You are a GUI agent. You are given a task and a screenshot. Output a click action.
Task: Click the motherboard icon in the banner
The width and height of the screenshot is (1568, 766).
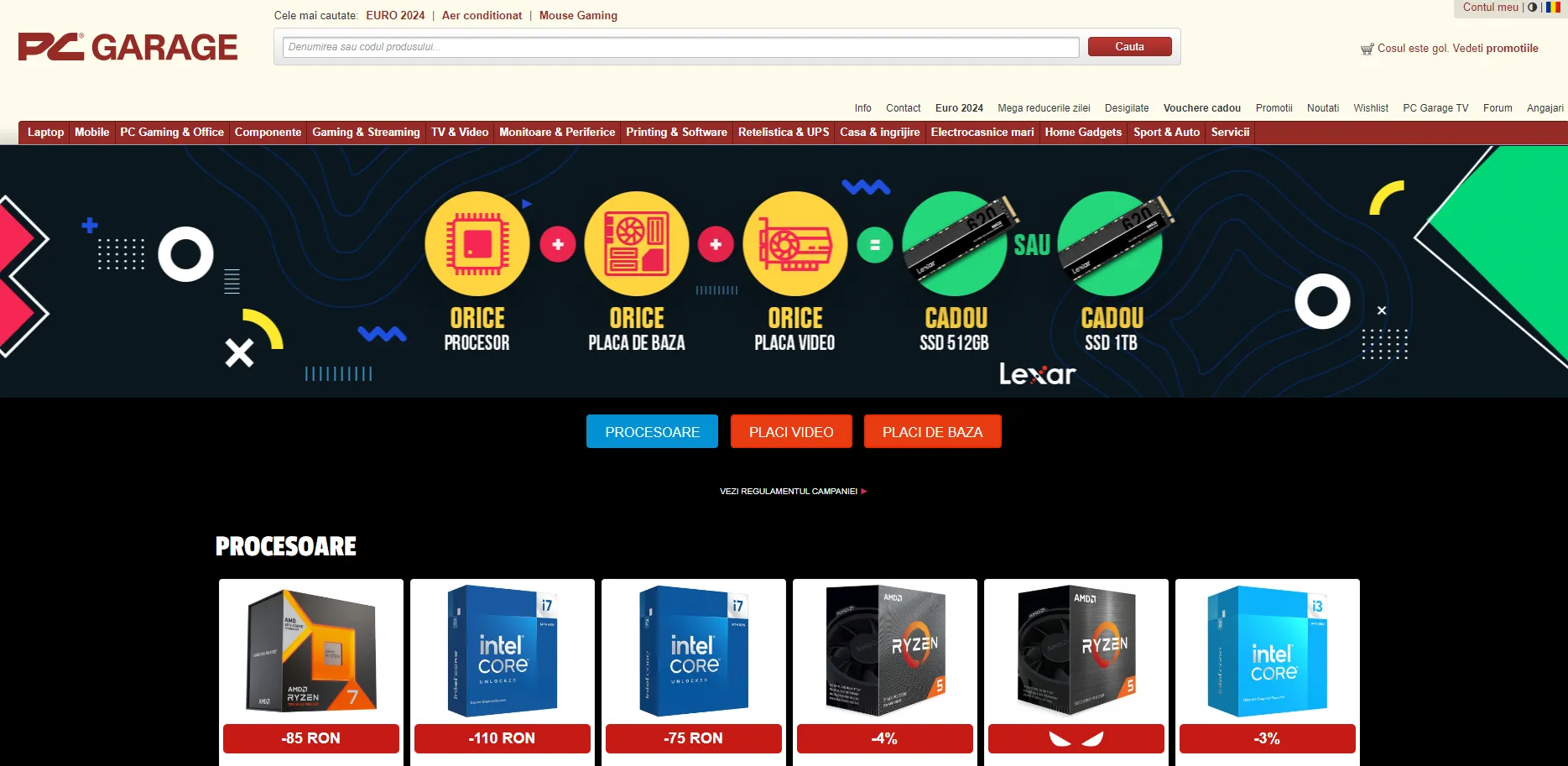click(637, 244)
